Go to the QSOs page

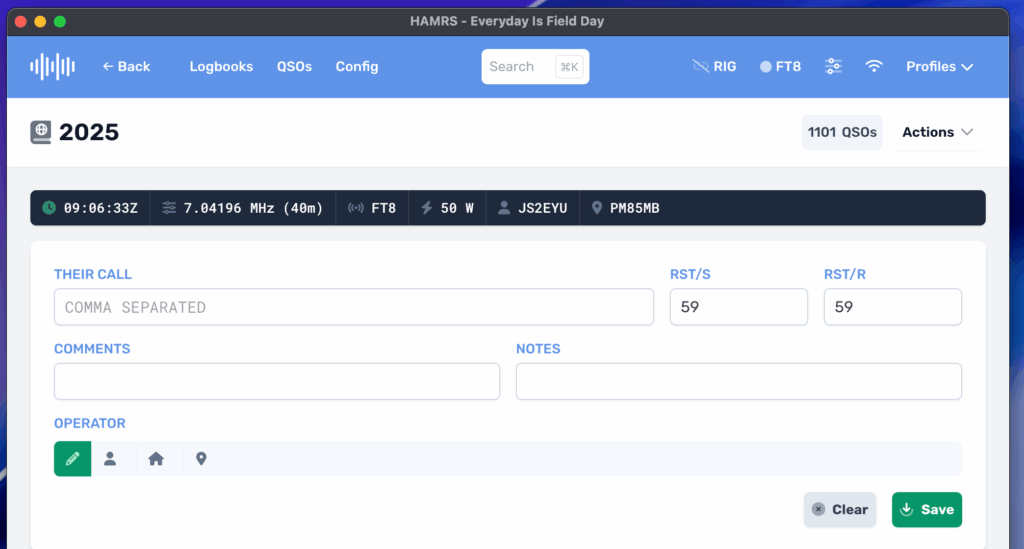click(x=294, y=67)
